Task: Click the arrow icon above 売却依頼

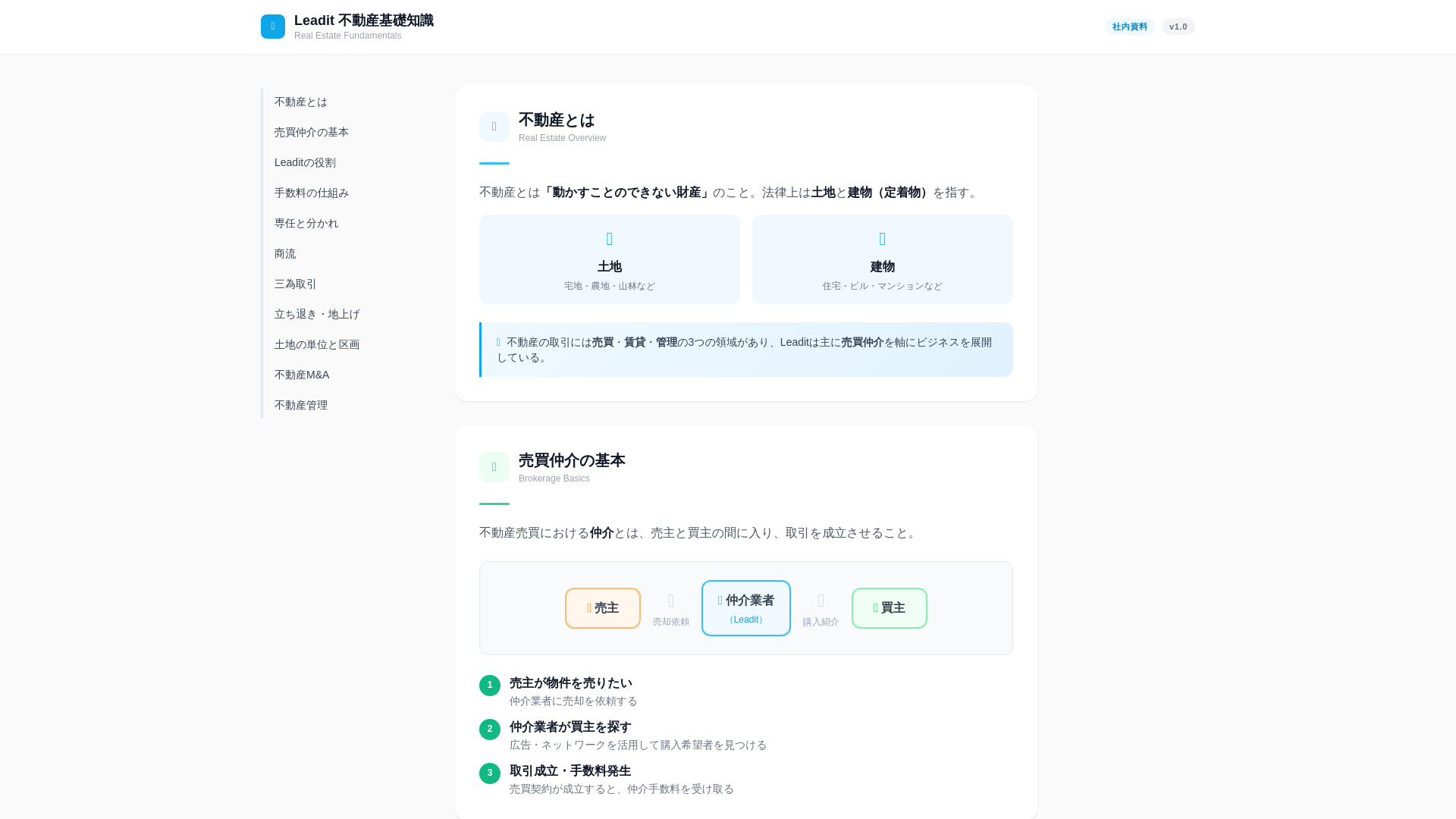Action: (671, 601)
